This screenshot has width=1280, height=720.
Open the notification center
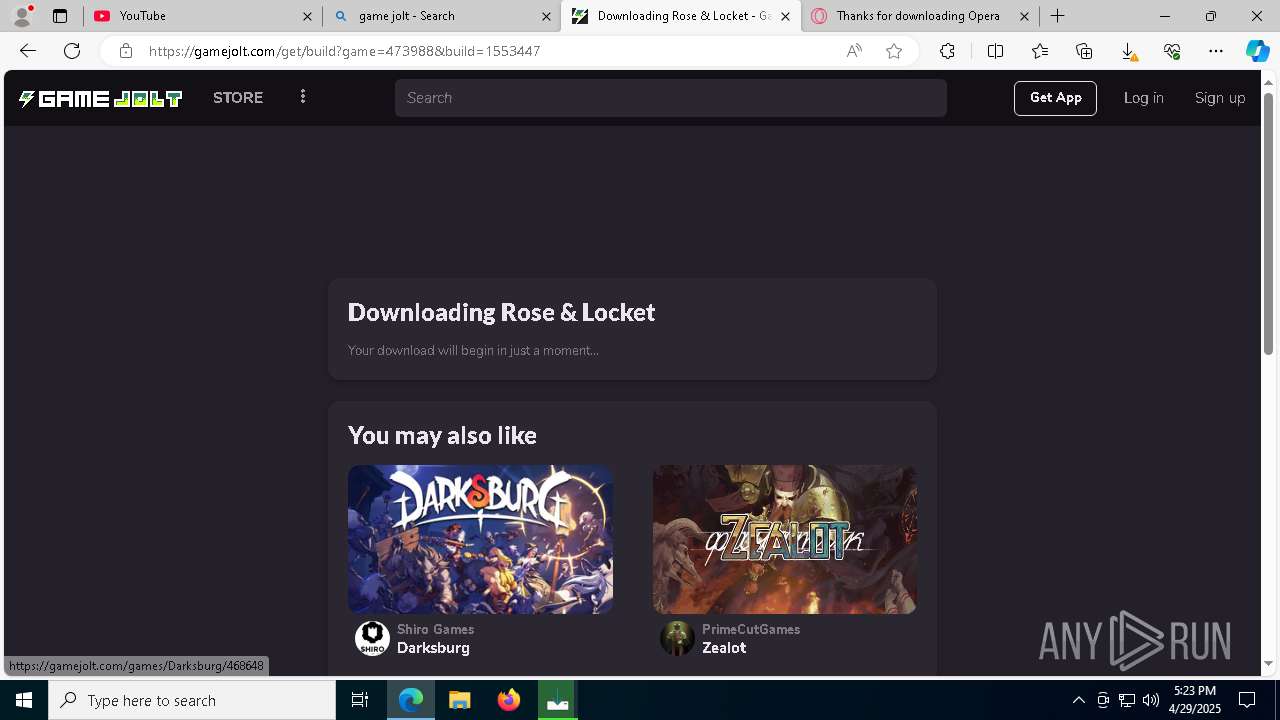click(x=1247, y=700)
